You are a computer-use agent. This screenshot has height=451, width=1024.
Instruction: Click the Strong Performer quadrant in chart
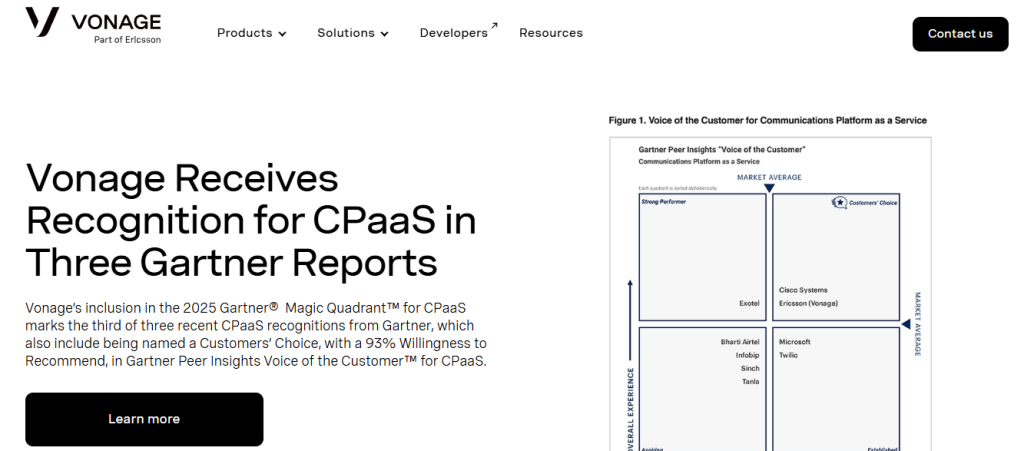pos(702,257)
